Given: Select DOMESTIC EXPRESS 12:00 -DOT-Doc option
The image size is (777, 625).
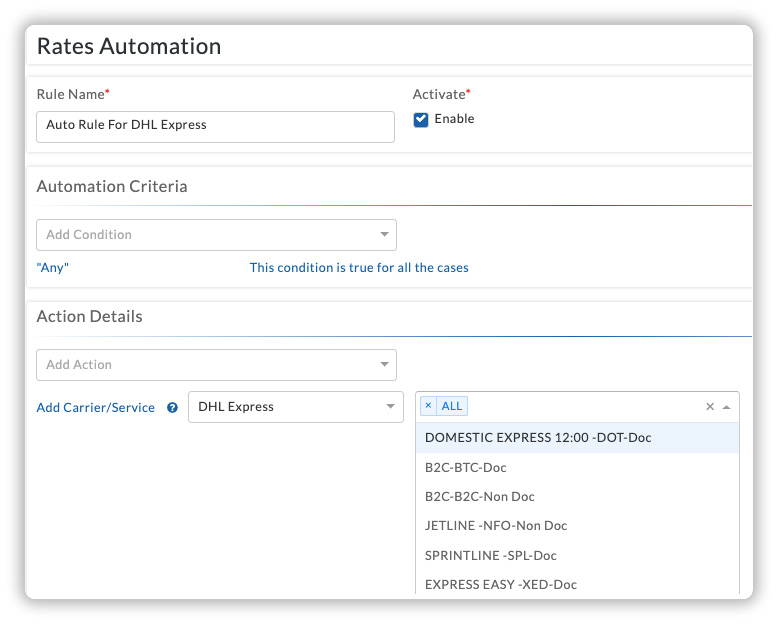Looking at the screenshot, I should 577,438.
